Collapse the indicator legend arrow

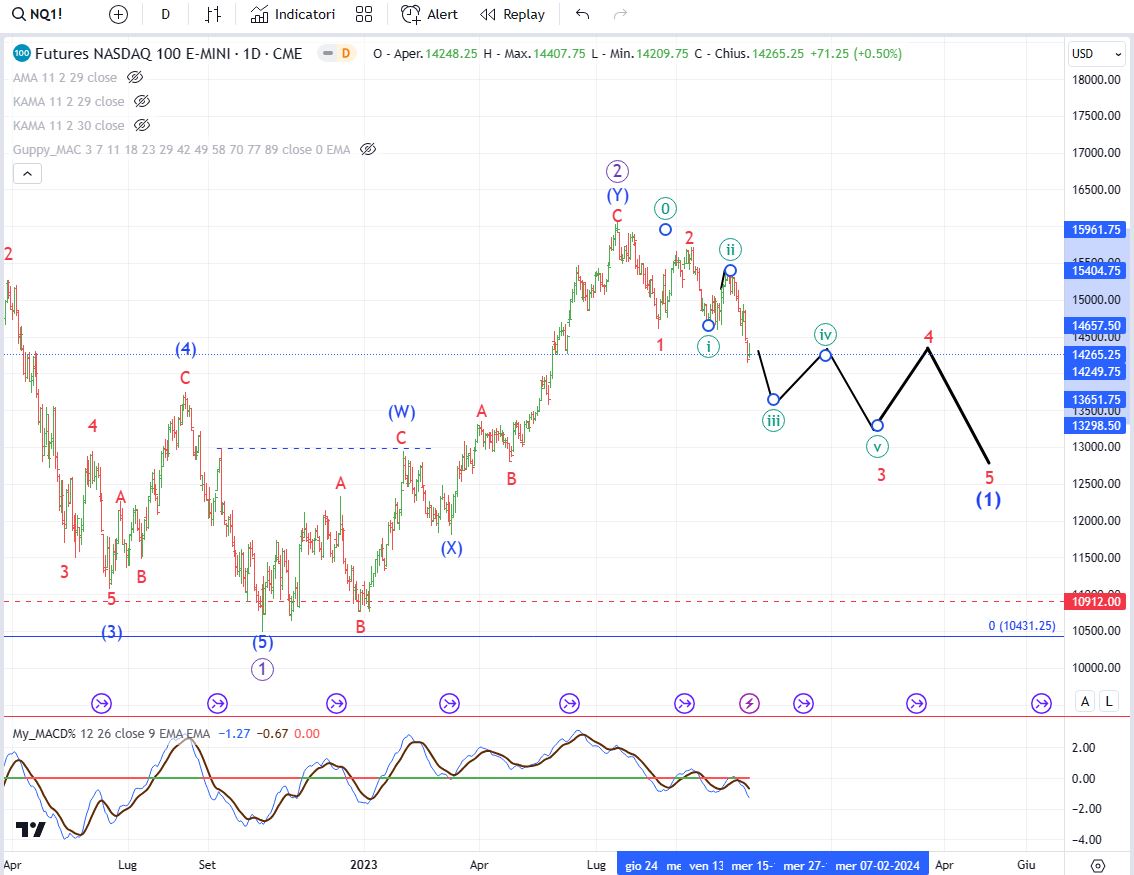click(27, 174)
